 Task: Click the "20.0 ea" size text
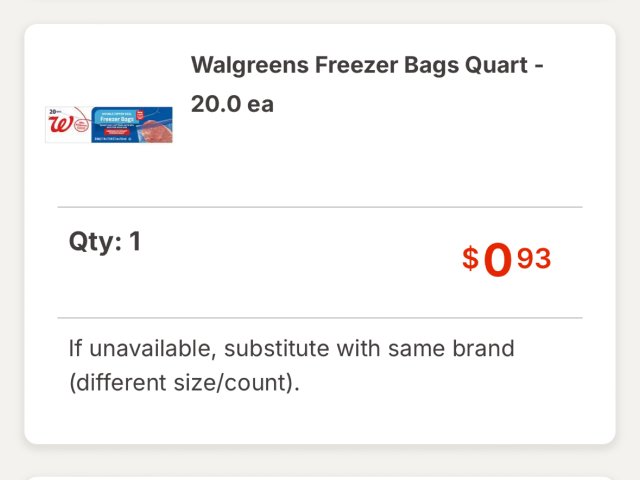pos(232,104)
